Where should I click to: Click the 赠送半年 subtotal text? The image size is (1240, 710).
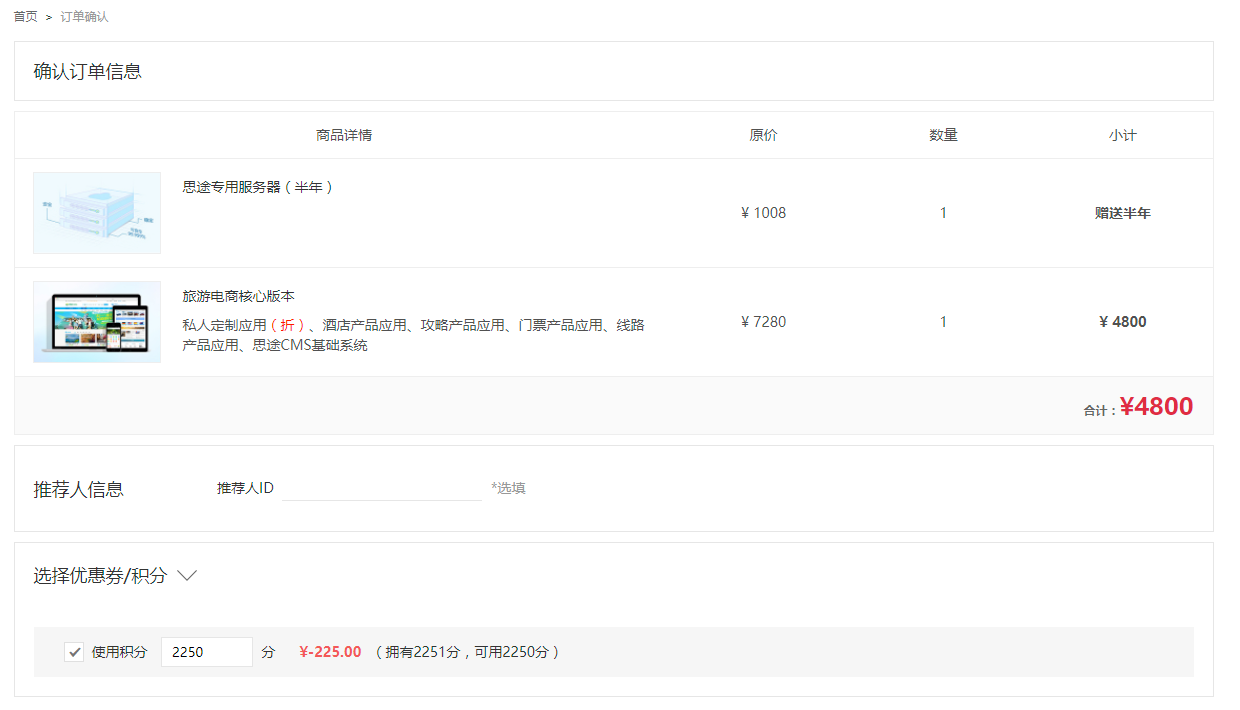click(x=1122, y=213)
